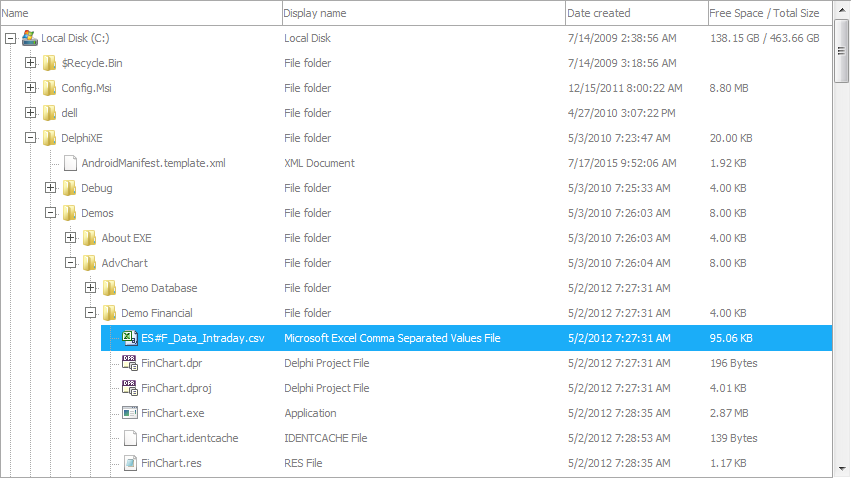Click the scrollbar down arrow

click(841, 469)
